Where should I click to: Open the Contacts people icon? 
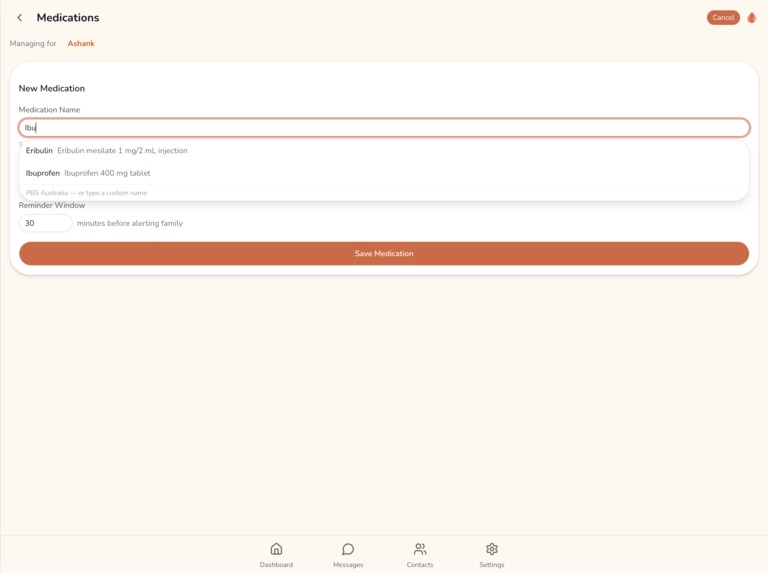point(420,549)
